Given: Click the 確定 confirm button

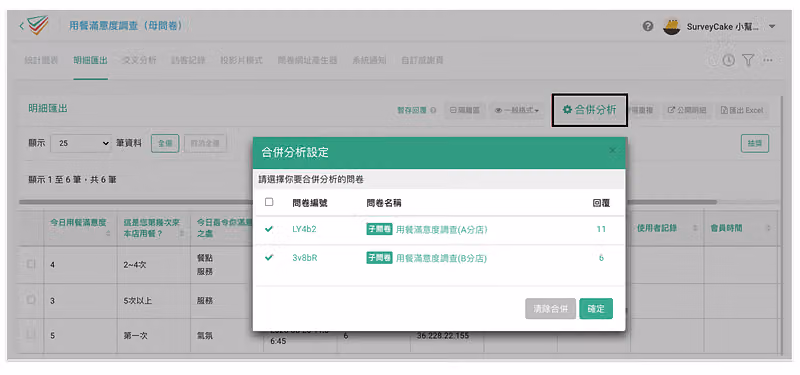Looking at the screenshot, I should (596, 309).
